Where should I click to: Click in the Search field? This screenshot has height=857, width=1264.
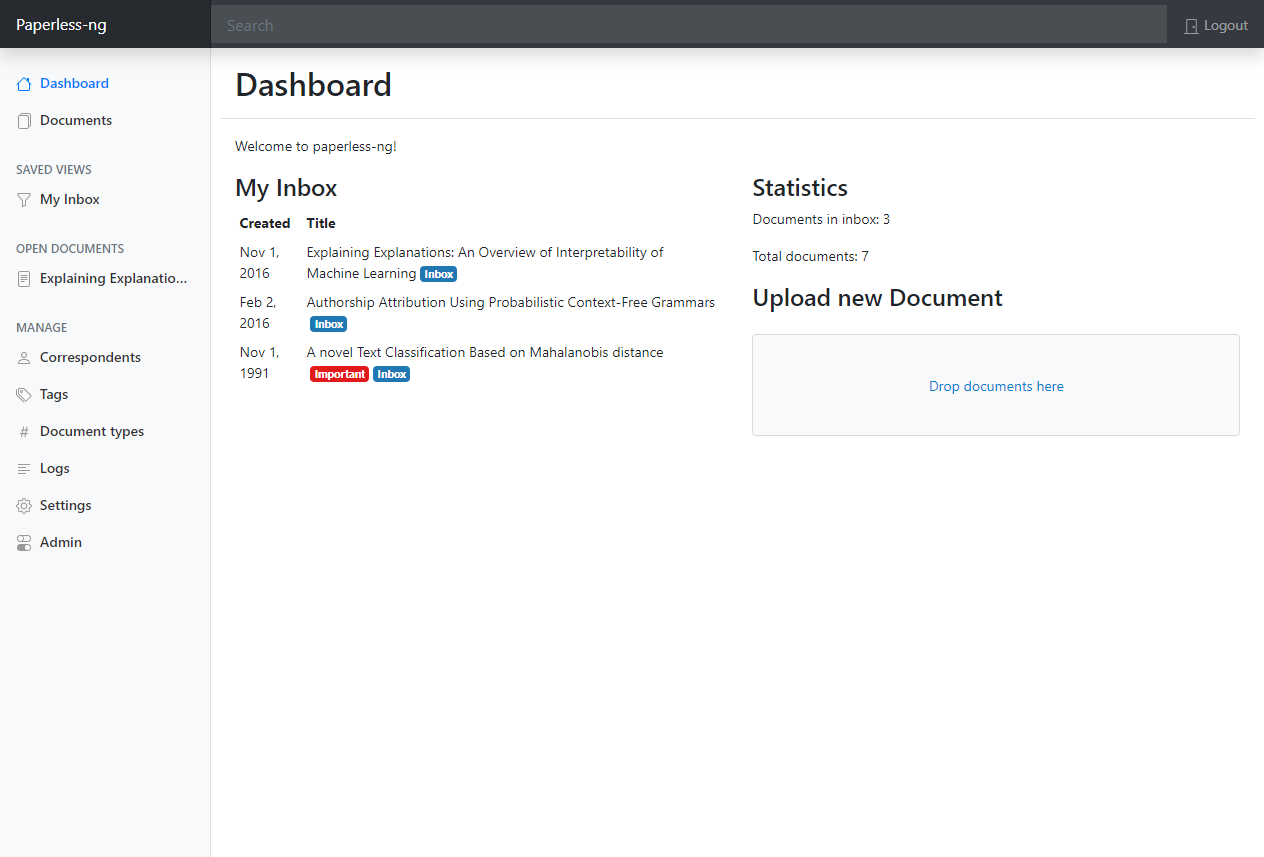(x=688, y=26)
